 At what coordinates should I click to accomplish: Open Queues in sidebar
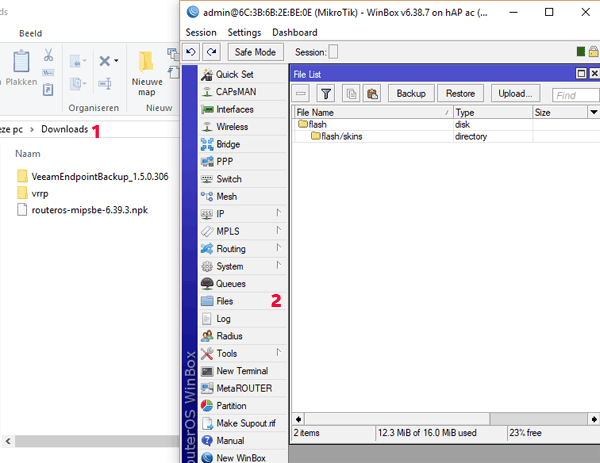(243, 284)
